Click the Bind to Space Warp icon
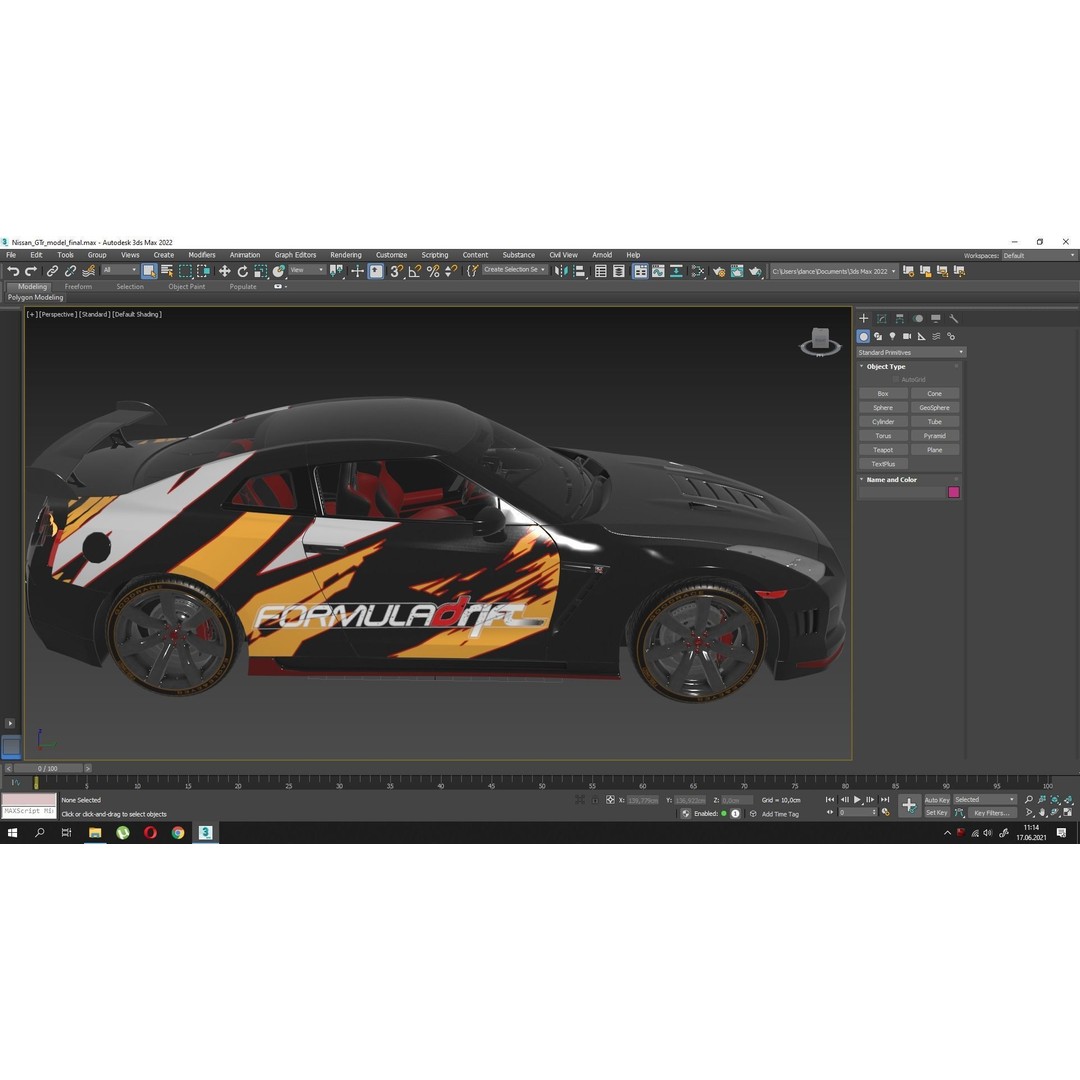The image size is (1080, 1080). click(x=88, y=271)
